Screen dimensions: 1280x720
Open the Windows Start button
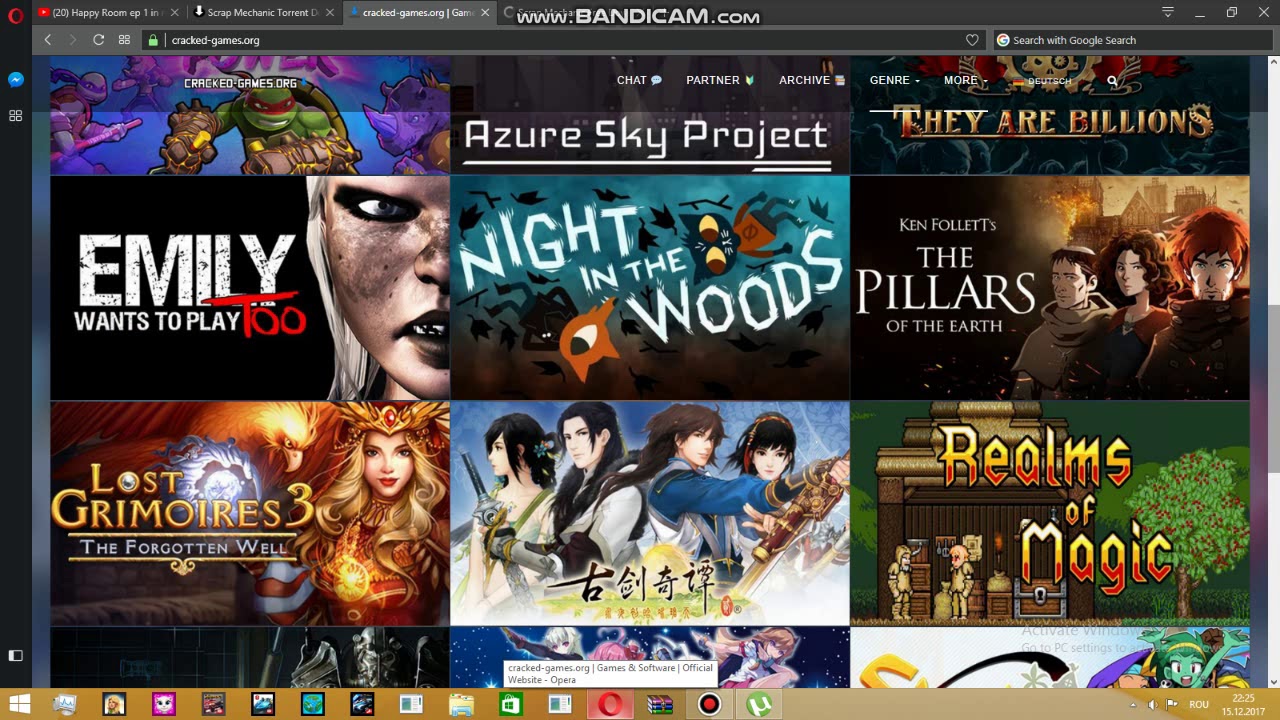tap(19, 705)
